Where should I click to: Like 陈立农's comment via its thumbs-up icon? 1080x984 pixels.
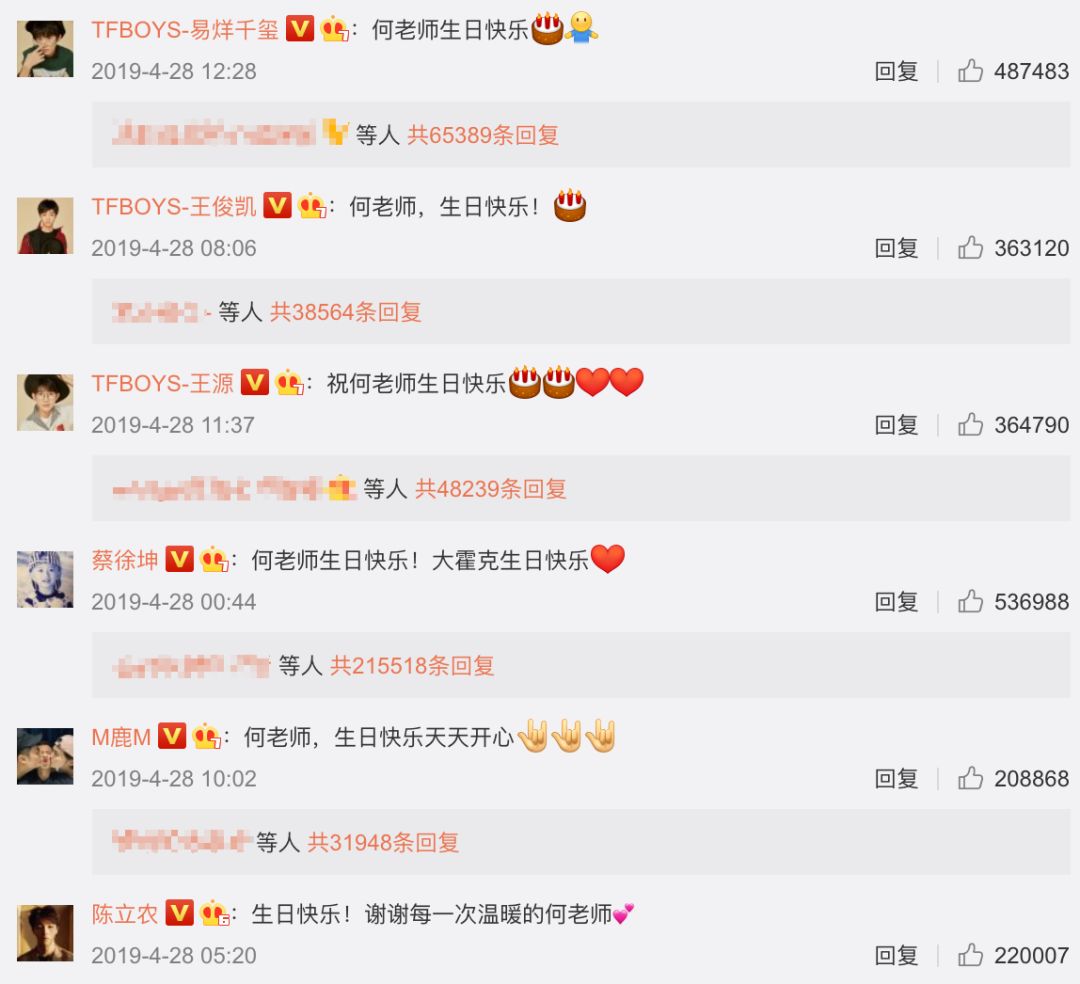coord(970,955)
